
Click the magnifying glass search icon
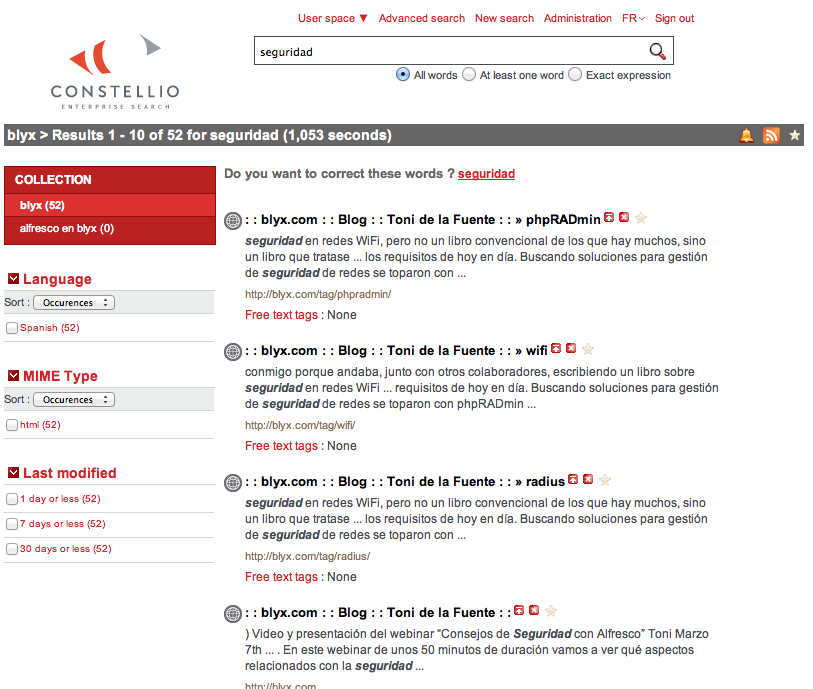coord(657,51)
